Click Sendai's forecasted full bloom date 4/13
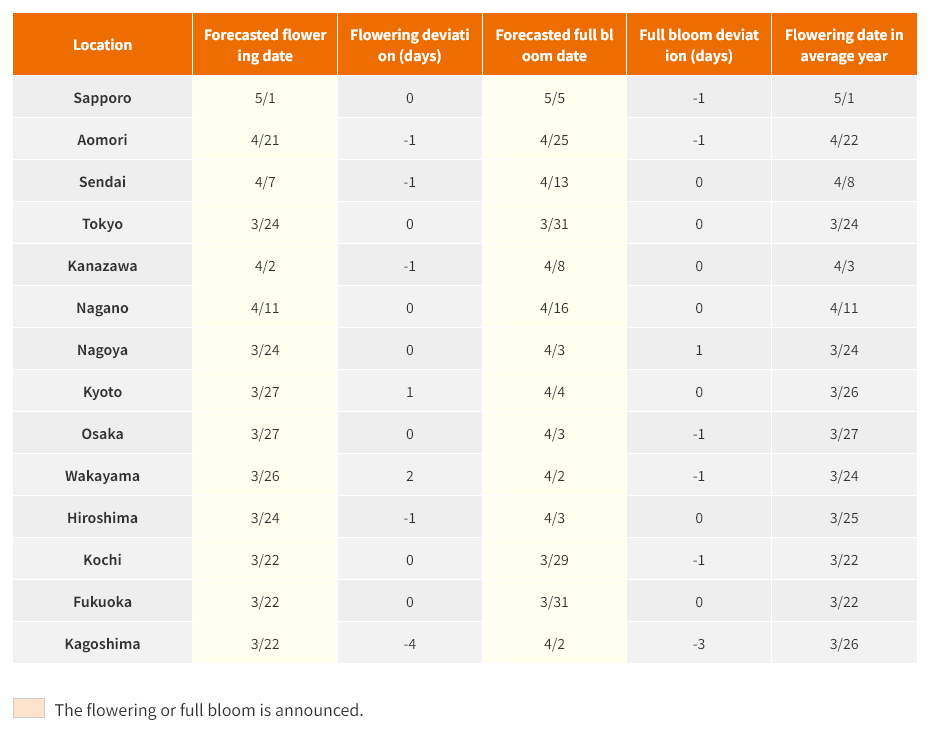The height and width of the screenshot is (738, 930). pos(554,182)
